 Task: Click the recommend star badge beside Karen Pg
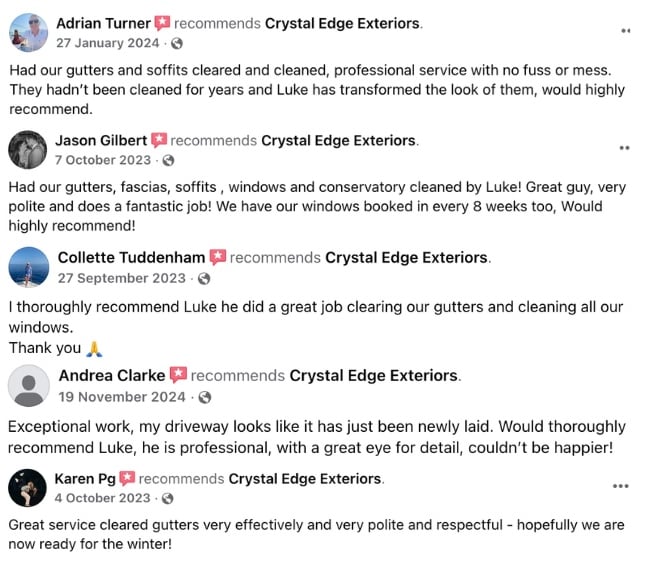tap(127, 479)
